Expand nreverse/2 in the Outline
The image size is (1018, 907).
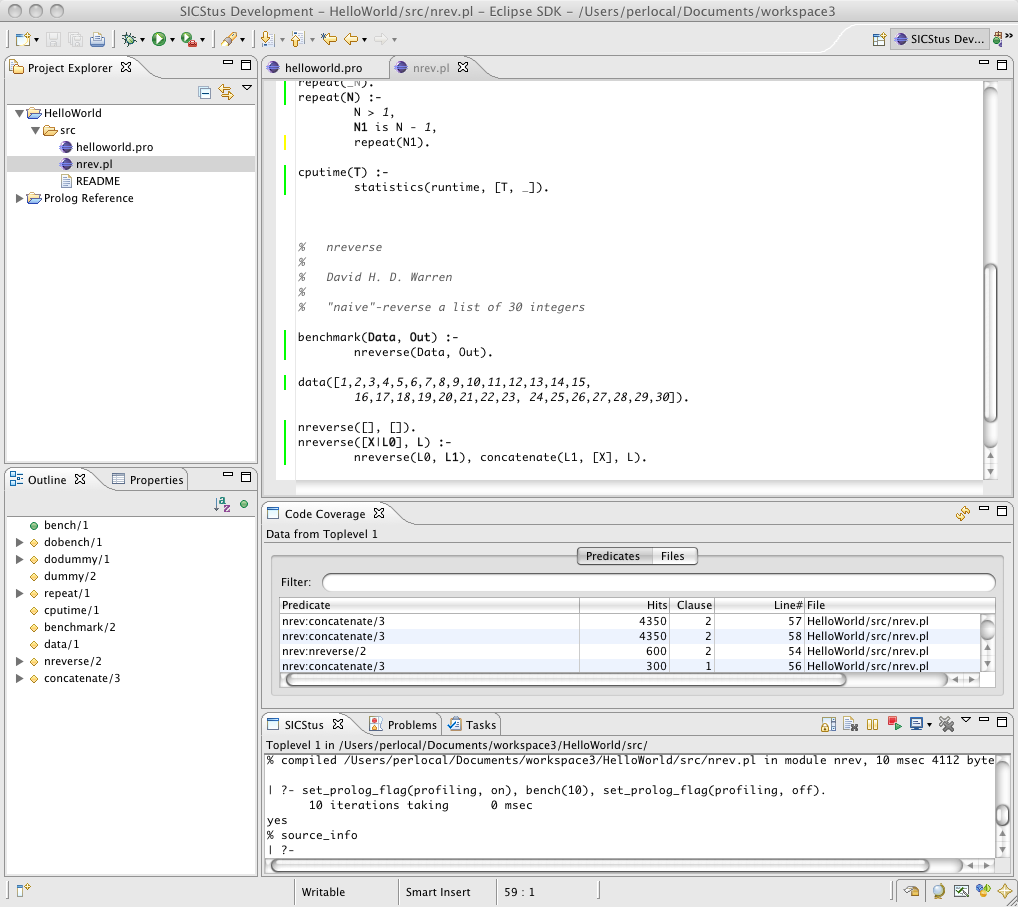pyautogui.click(x=19, y=661)
